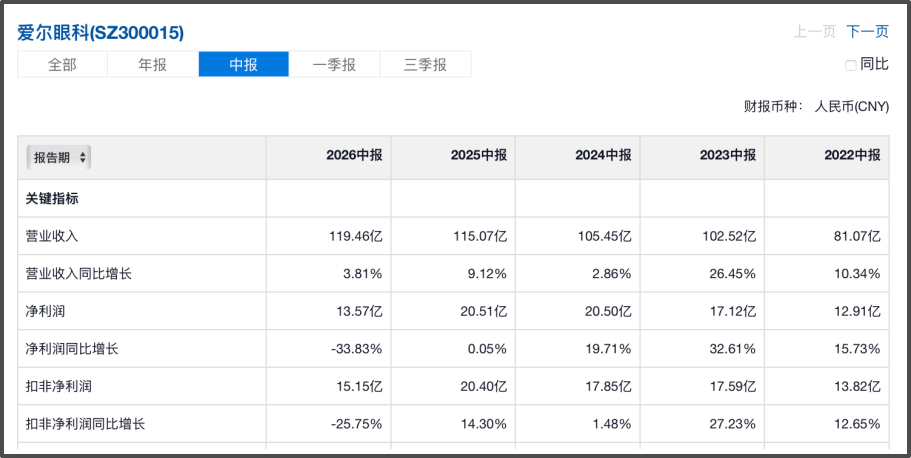This screenshot has height=458, width=911.
Task: Click the 上一页 page link
Action: click(x=815, y=31)
